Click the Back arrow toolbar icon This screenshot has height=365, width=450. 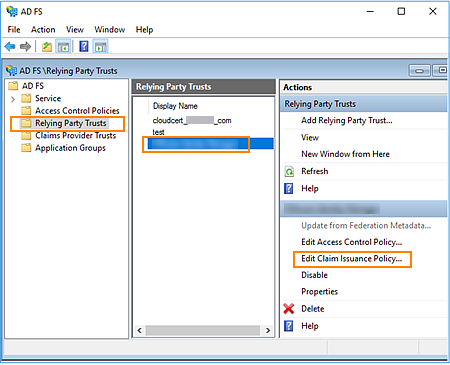coord(10,46)
